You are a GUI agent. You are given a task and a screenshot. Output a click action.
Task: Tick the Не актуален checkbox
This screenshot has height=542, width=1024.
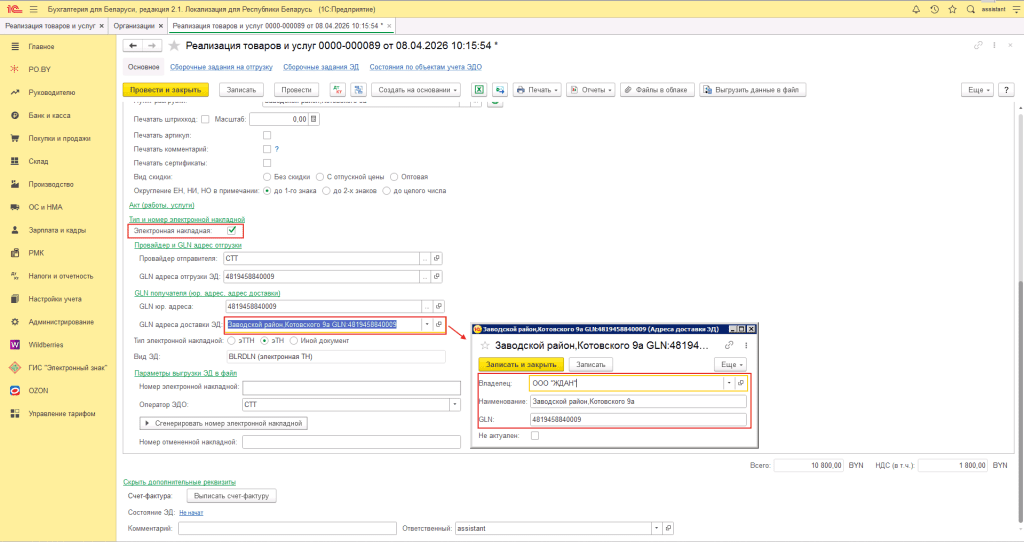pos(535,436)
